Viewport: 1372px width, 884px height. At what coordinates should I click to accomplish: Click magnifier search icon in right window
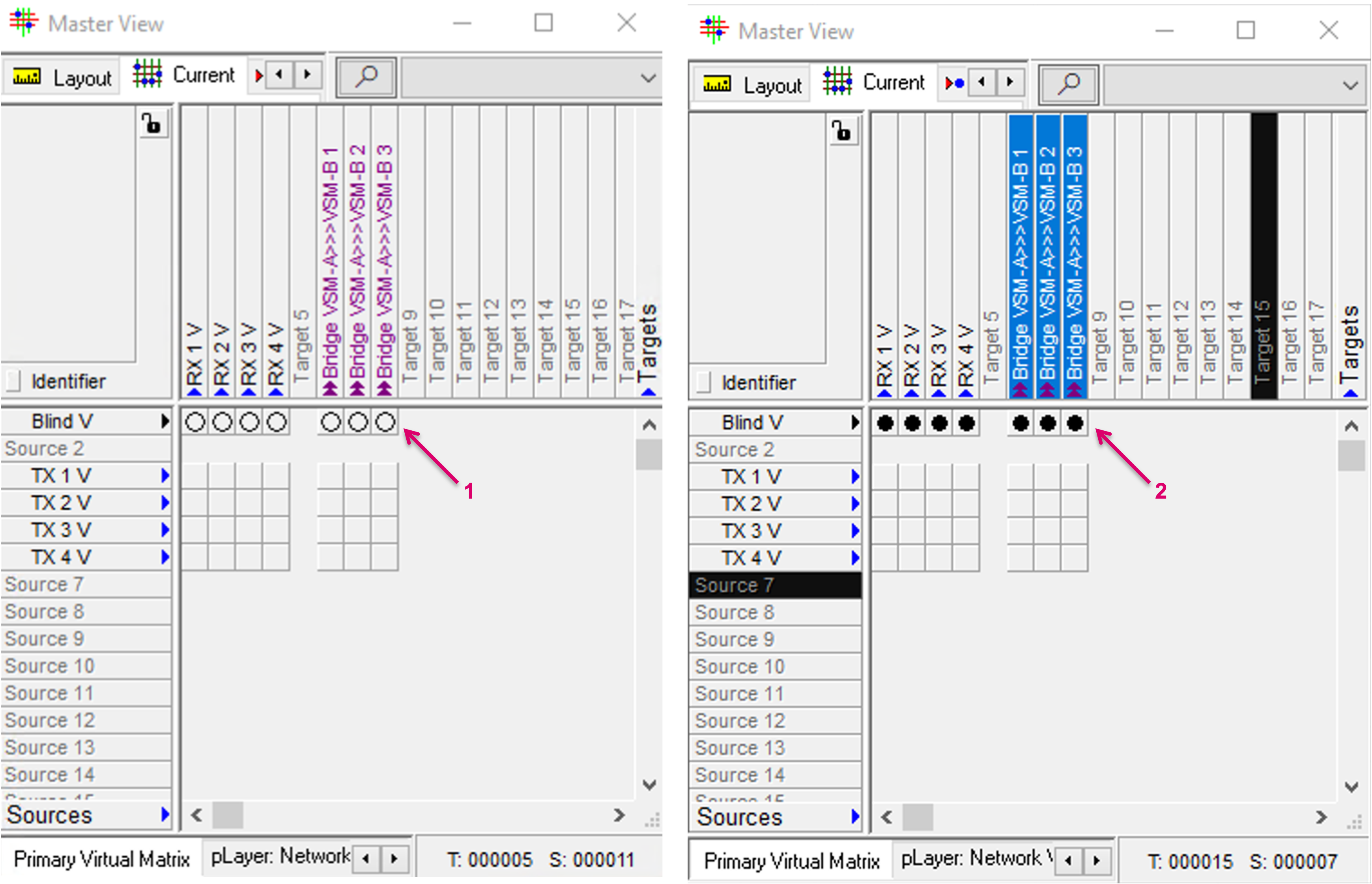(1068, 84)
